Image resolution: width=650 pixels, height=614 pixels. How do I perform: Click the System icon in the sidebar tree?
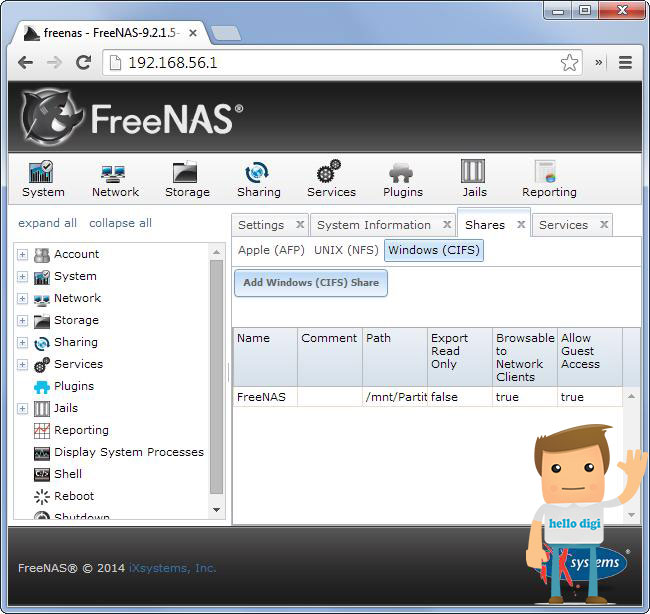tap(41, 277)
